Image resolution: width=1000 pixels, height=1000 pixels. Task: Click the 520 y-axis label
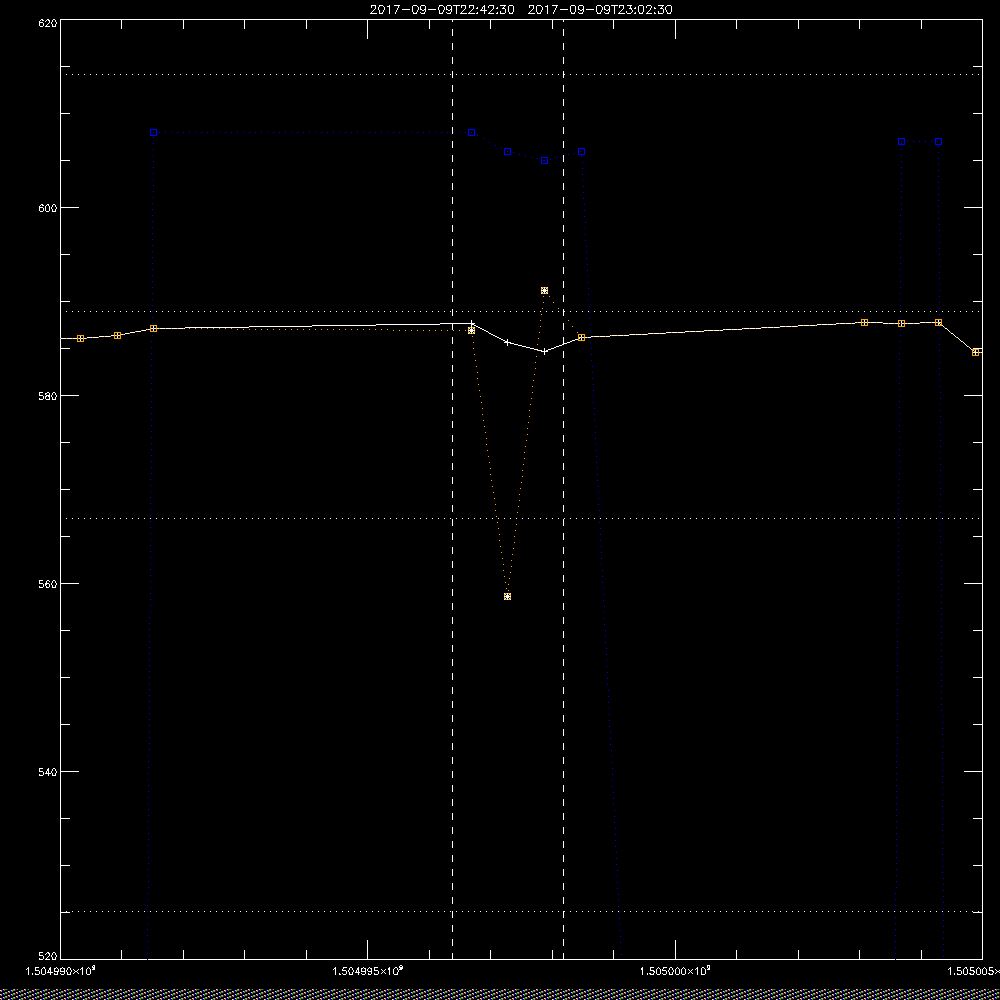(x=49, y=956)
